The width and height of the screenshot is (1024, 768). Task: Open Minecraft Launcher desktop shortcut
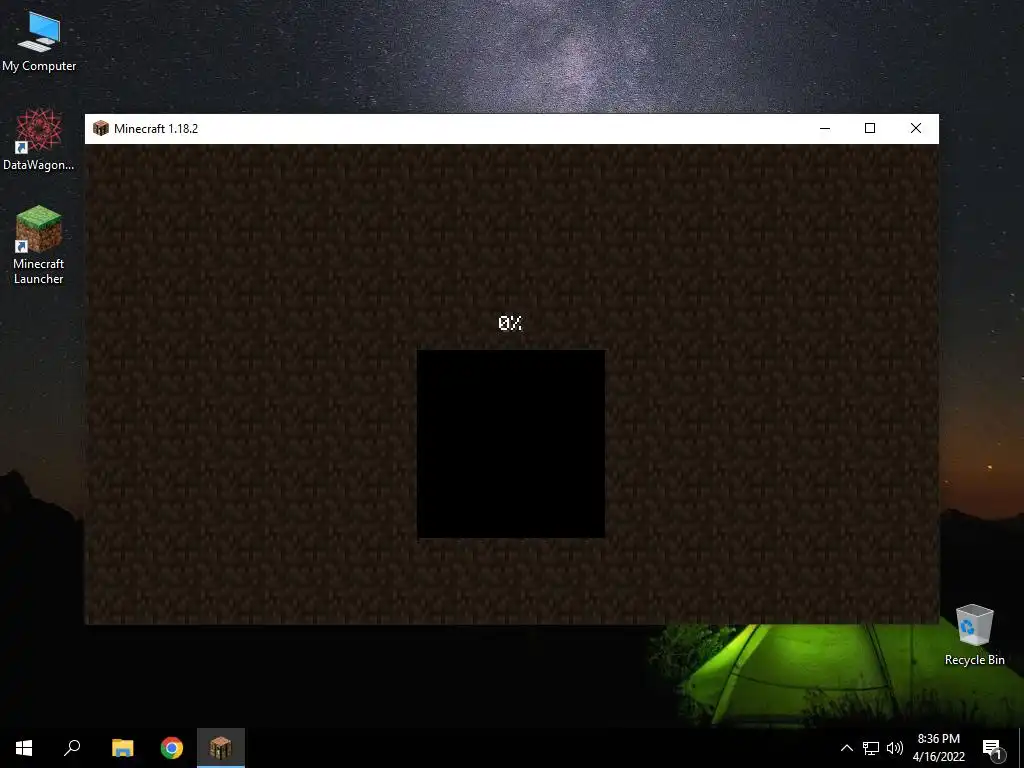(39, 244)
